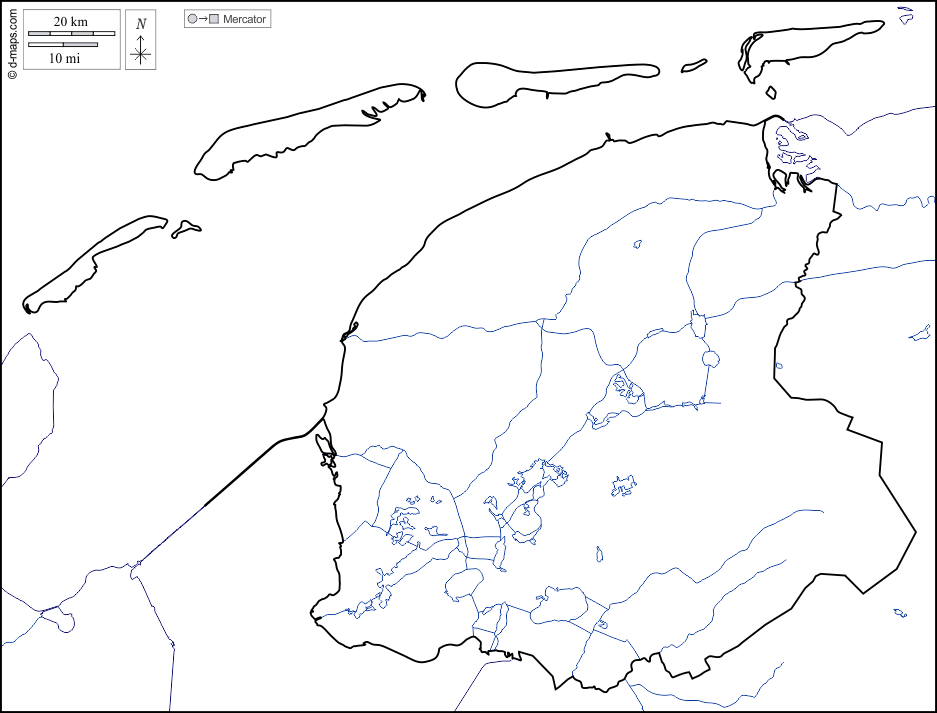Click the d-maps.com copyright text
The image size is (937, 713).
click(12, 45)
